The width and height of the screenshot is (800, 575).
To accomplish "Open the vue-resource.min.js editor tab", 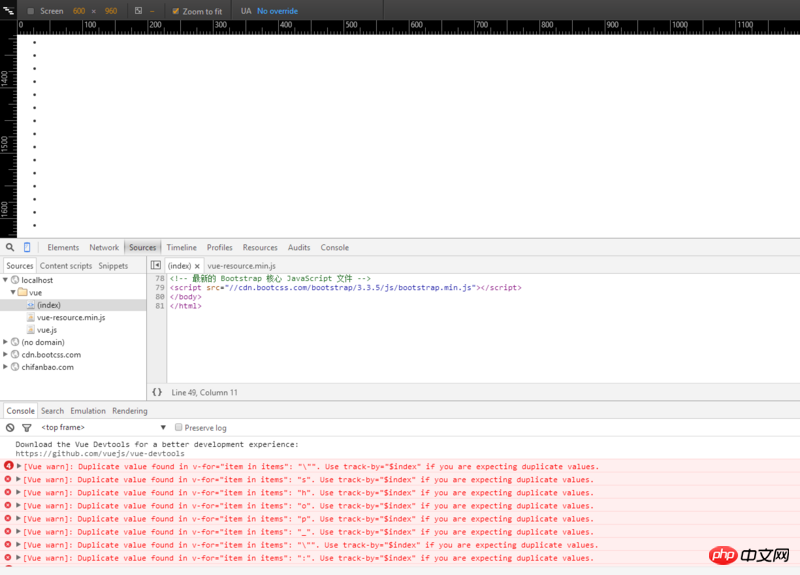I will tap(241, 266).
